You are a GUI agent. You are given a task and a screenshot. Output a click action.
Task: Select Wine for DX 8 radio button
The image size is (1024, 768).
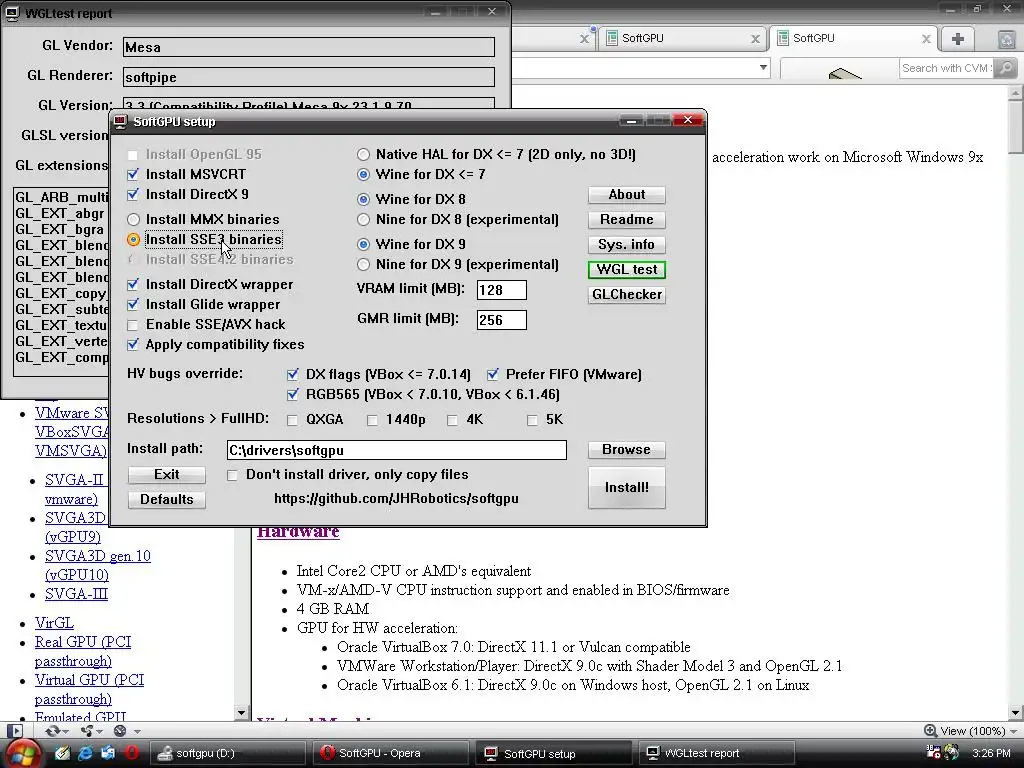tap(364, 199)
